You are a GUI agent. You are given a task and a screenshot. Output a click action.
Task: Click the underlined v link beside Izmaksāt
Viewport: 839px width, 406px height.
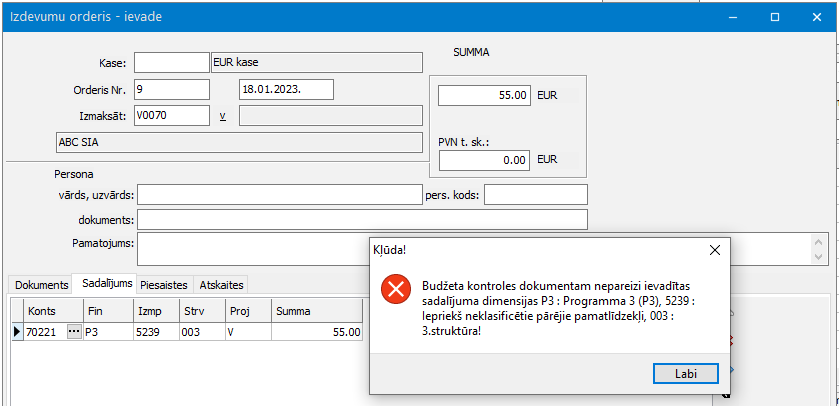(x=223, y=116)
